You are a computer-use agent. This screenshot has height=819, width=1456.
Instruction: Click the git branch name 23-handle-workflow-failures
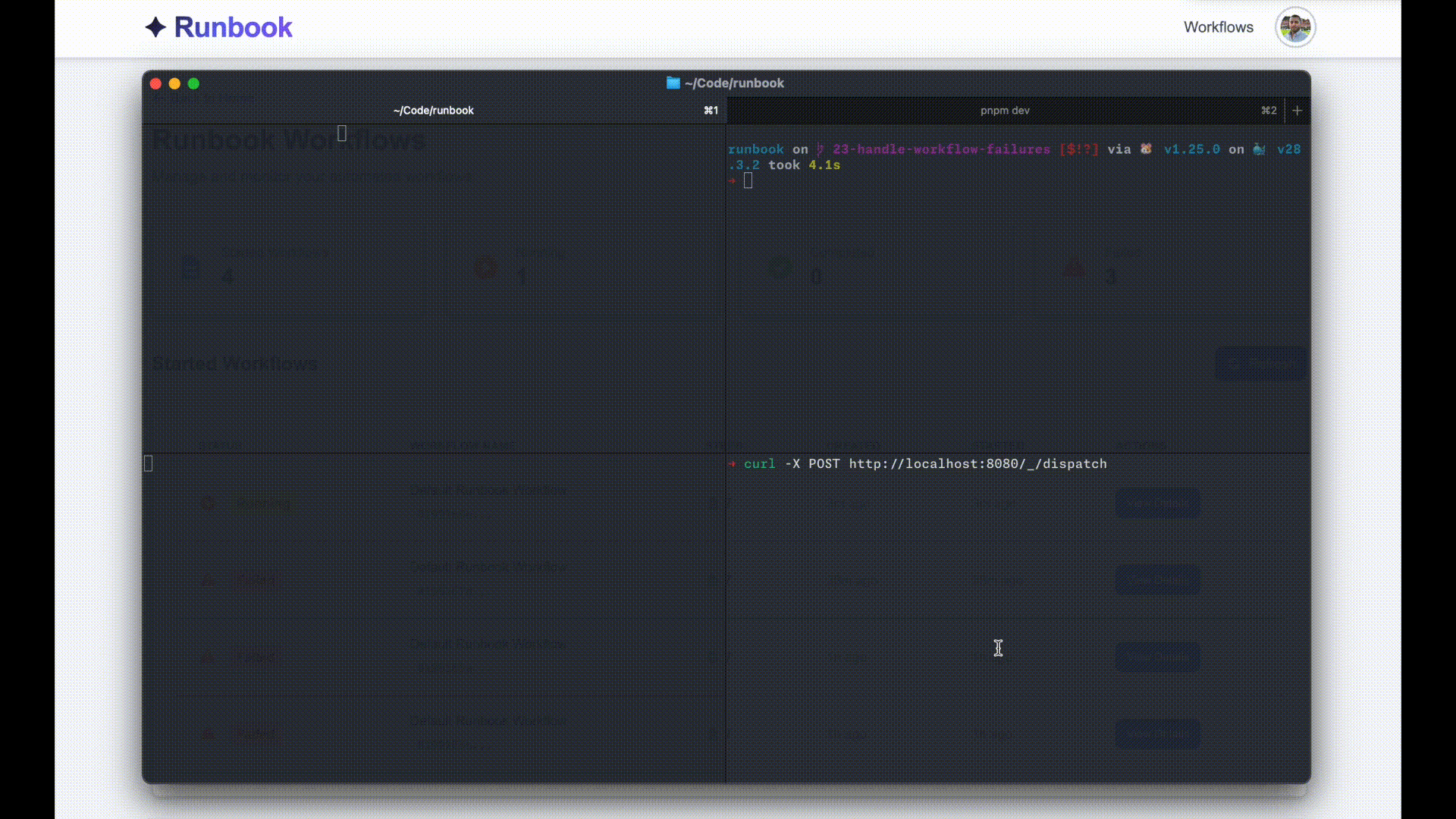pyautogui.click(x=941, y=149)
